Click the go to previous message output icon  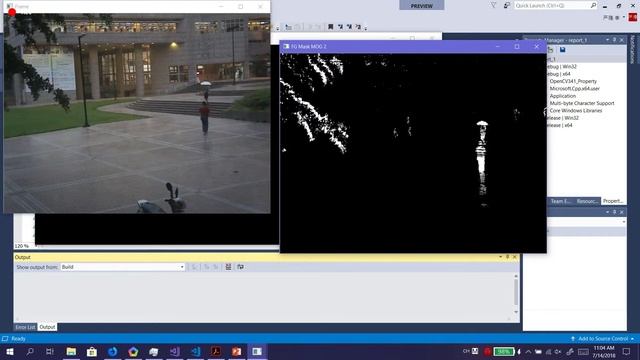[x=207, y=267]
